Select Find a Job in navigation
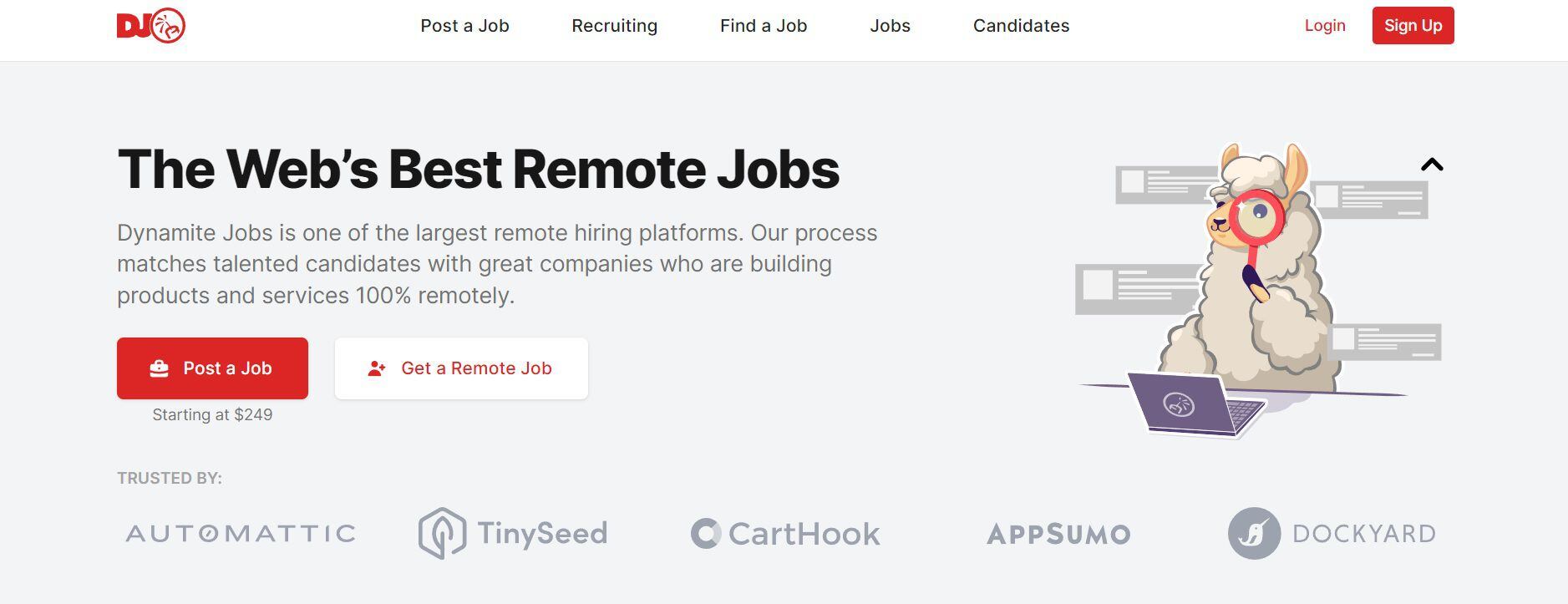The image size is (1568, 604). pos(764,26)
